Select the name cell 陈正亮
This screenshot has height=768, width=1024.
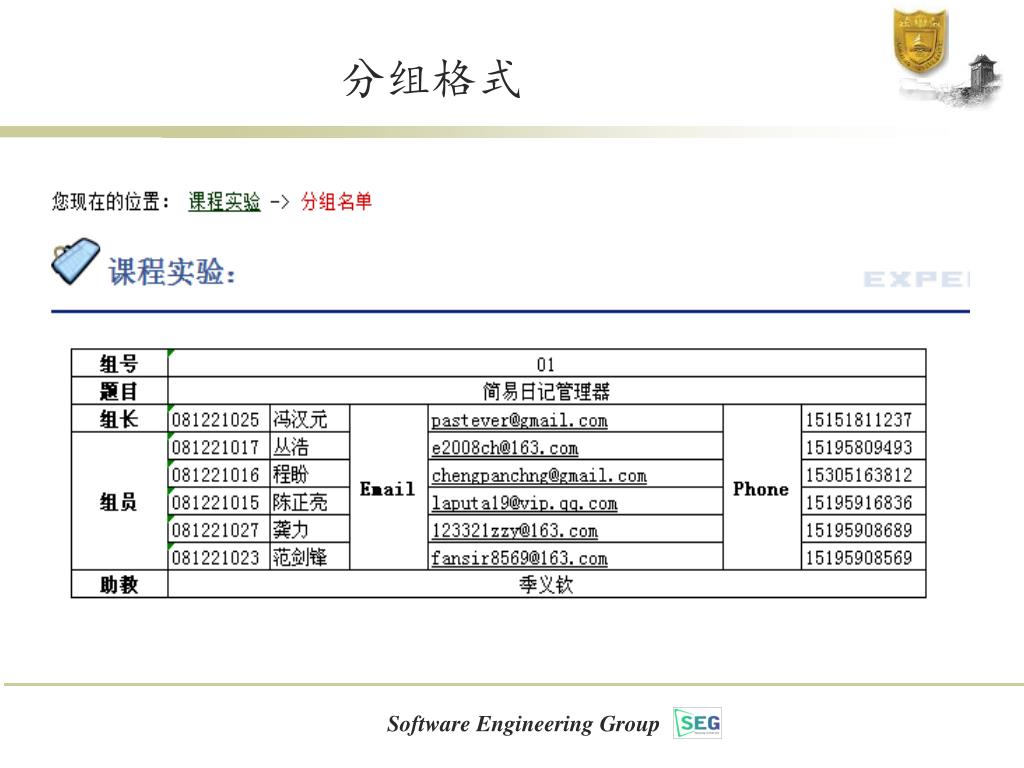click(x=309, y=502)
